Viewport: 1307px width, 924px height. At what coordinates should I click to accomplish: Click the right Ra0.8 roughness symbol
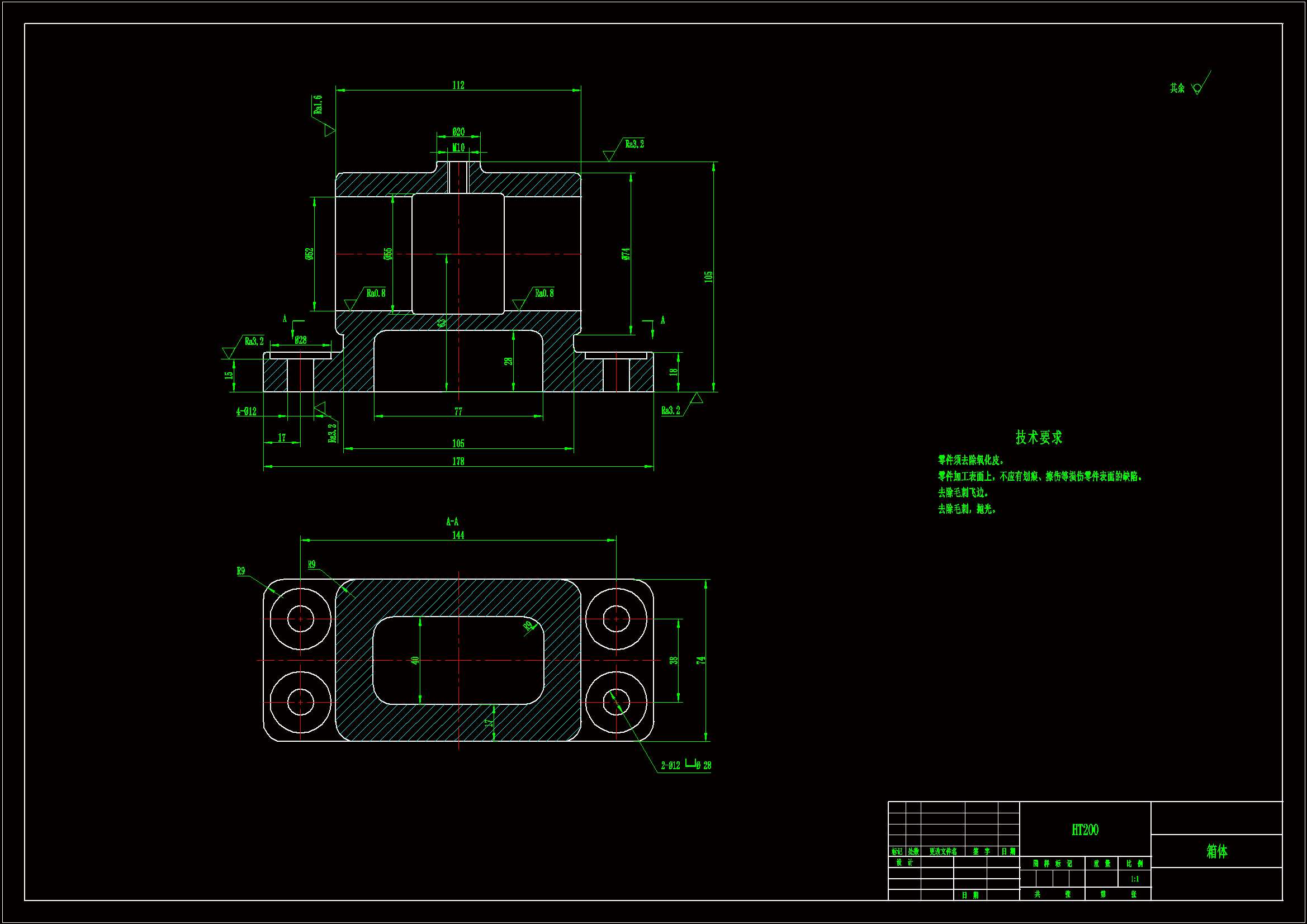(x=519, y=304)
